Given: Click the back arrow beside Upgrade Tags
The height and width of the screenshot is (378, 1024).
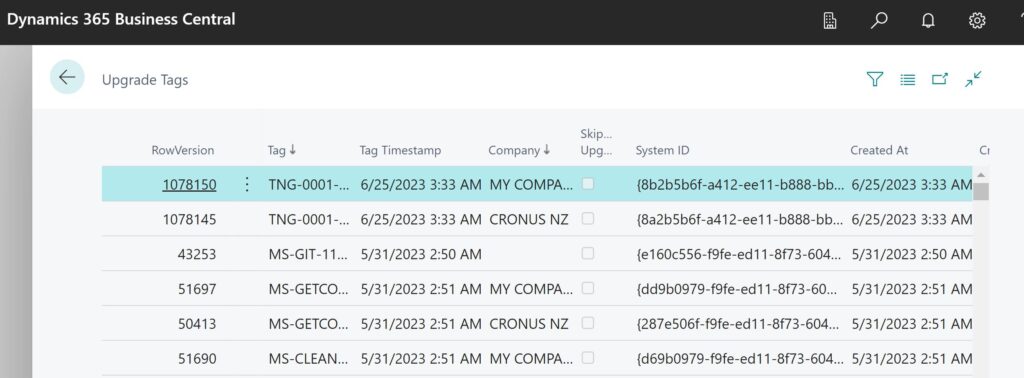Looking at the screenshot, I should pyautogui.click(x=67, y=78).
